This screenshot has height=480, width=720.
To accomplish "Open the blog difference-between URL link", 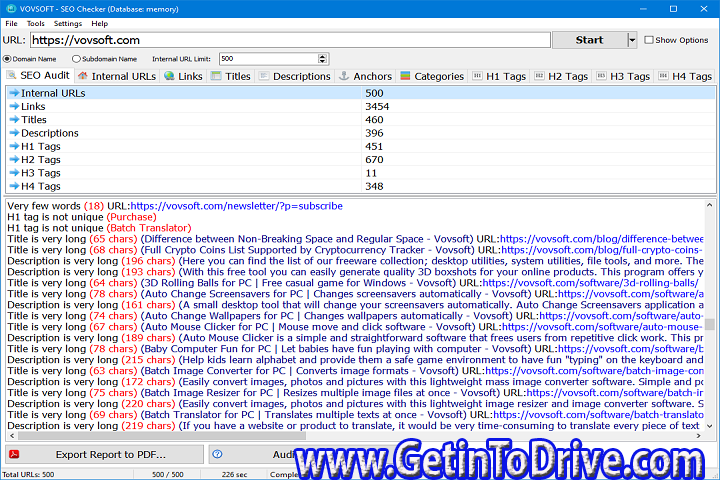I will (x=602, y=239).
